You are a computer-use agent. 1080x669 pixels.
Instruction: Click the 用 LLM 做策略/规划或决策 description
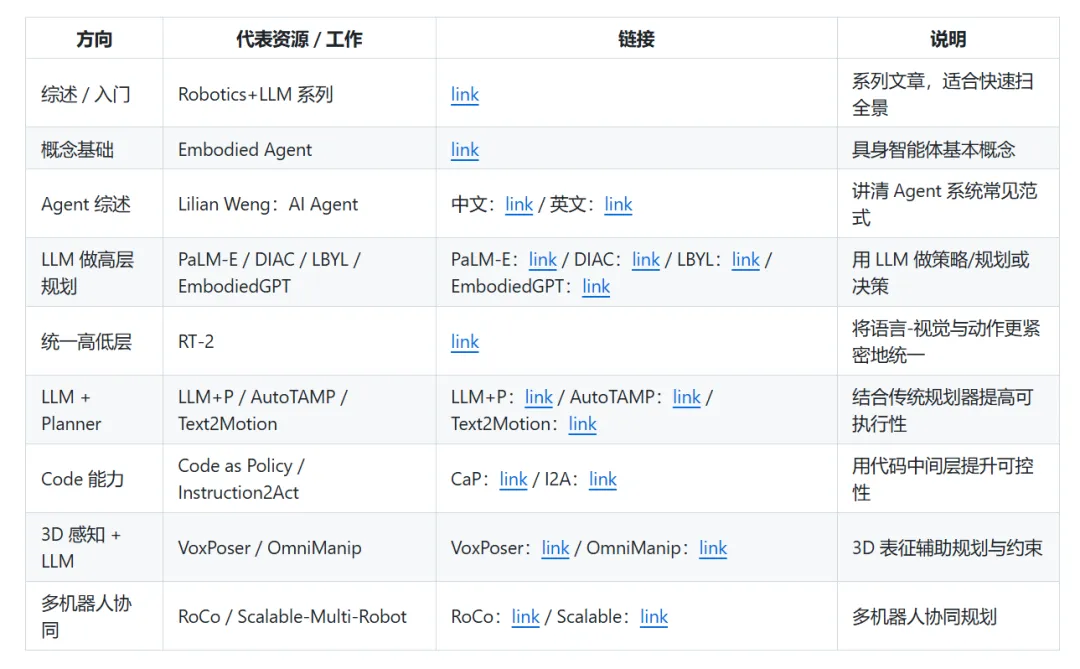[948, 273]
